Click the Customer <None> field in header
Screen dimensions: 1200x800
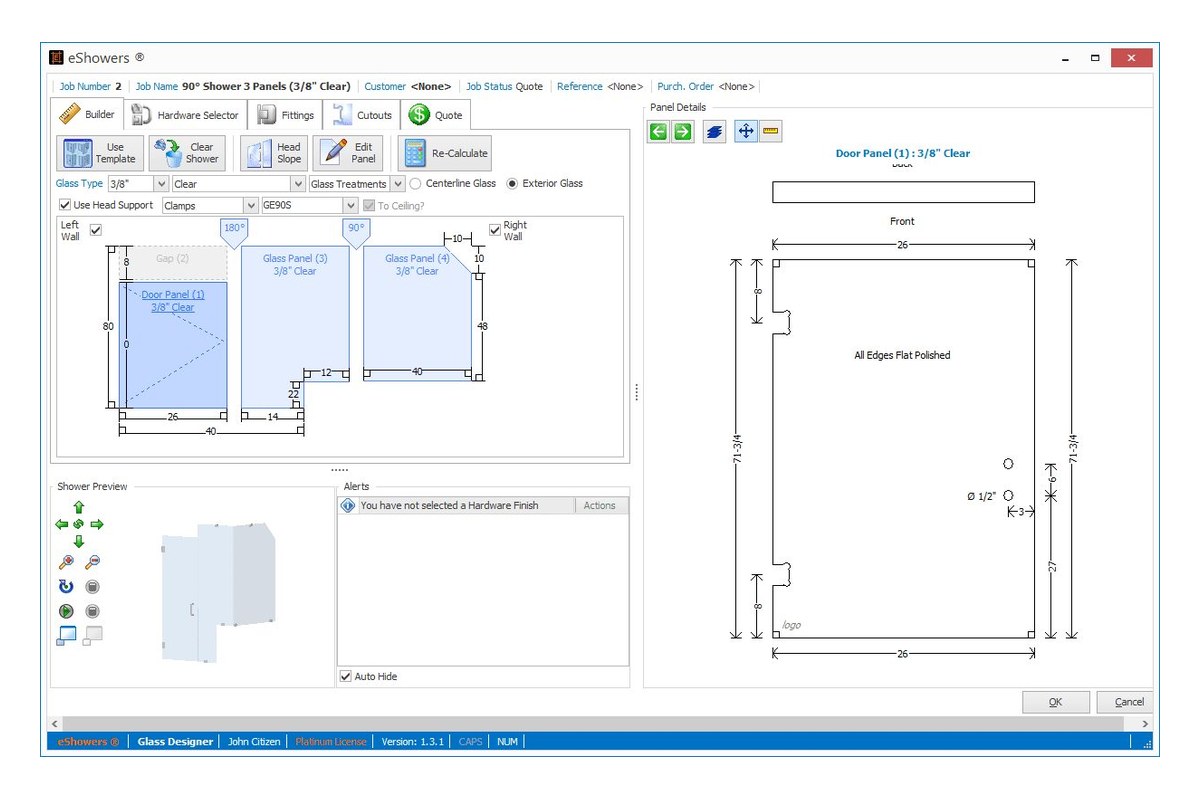(x=408, y=87)
